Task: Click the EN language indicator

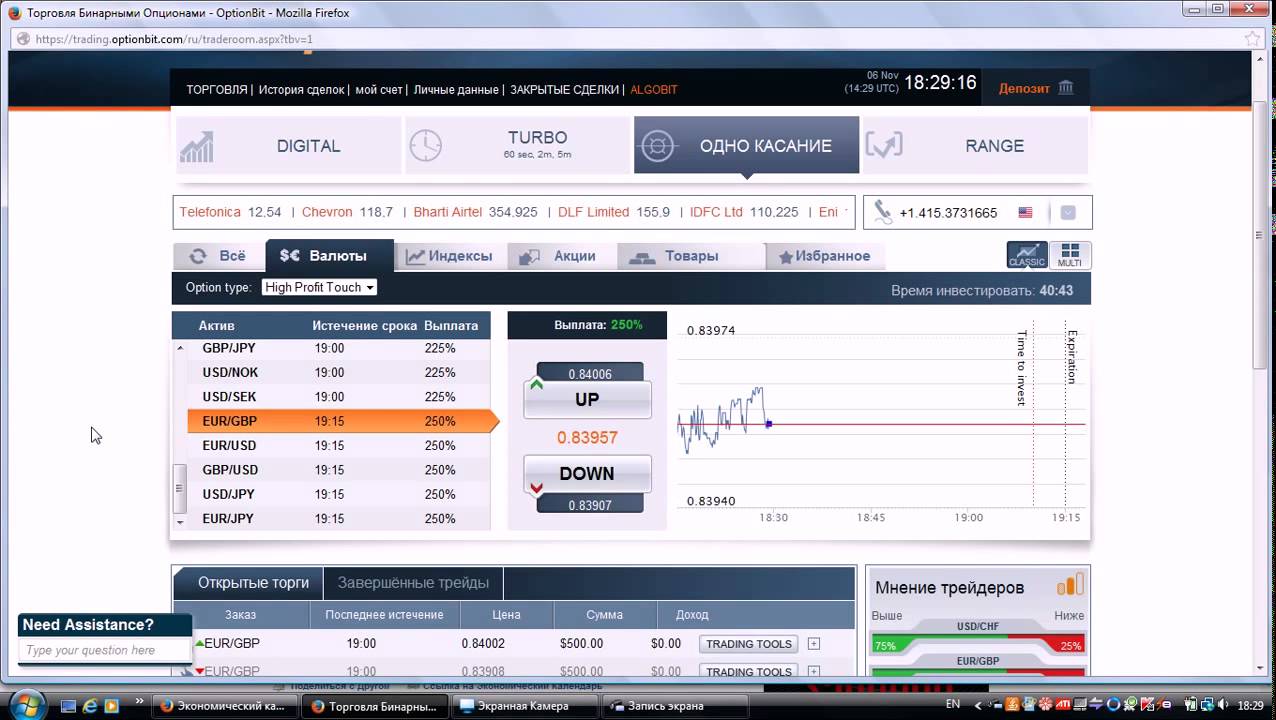Action: 953,704
